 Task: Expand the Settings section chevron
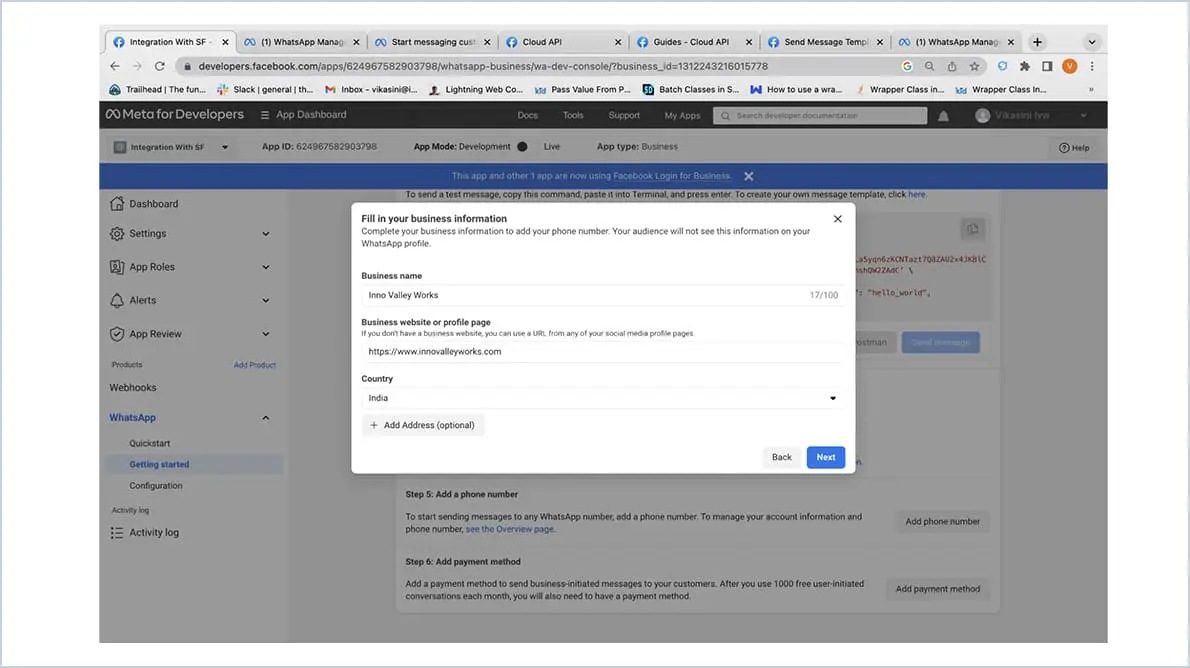coord(266,234)
